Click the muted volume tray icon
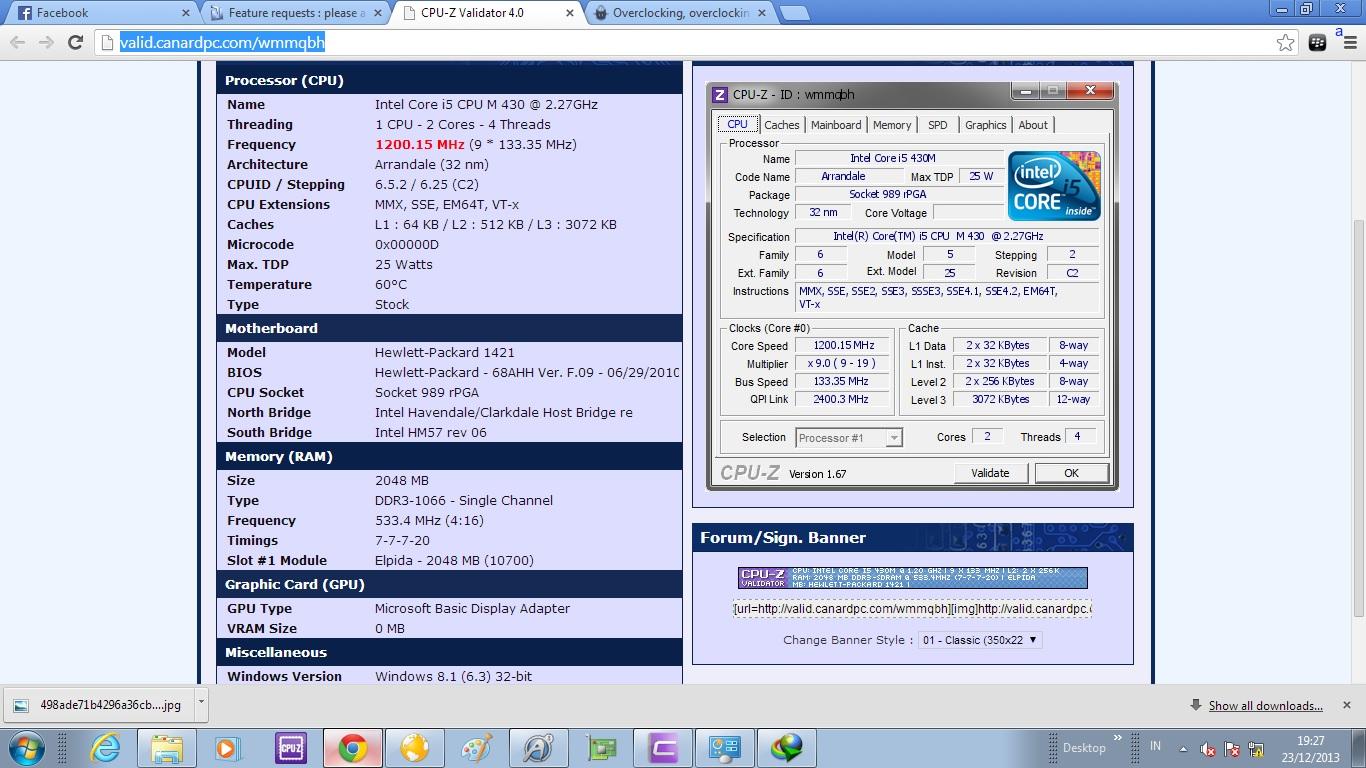The image size is (1366, 768). click(1207, 748)
